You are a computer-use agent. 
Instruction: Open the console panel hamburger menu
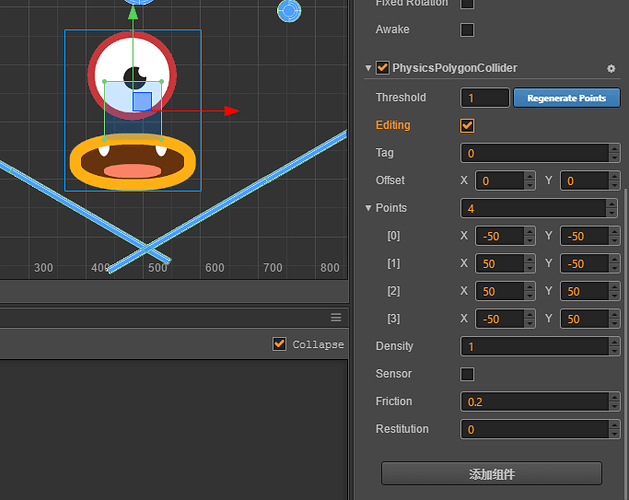(336, 317)
